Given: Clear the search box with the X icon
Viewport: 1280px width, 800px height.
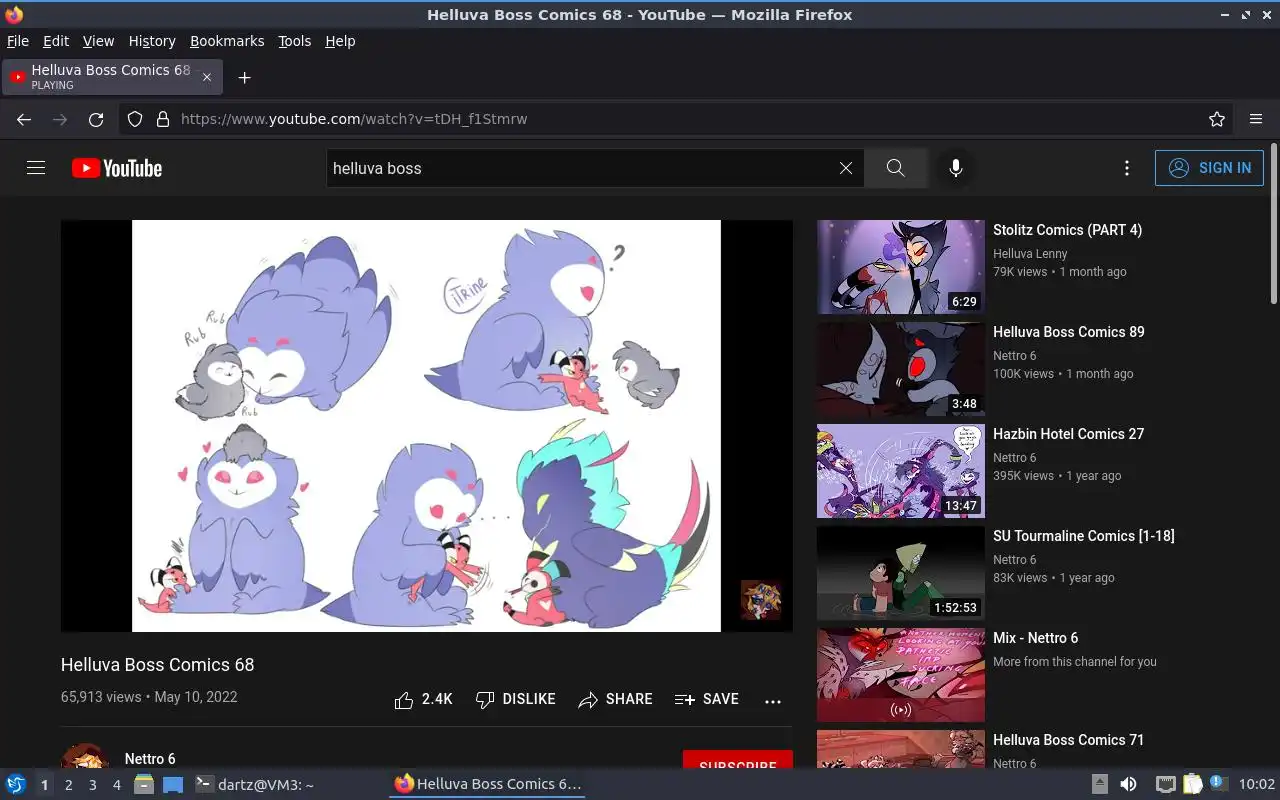Looking at the screenshot, I should pos(846,168).
